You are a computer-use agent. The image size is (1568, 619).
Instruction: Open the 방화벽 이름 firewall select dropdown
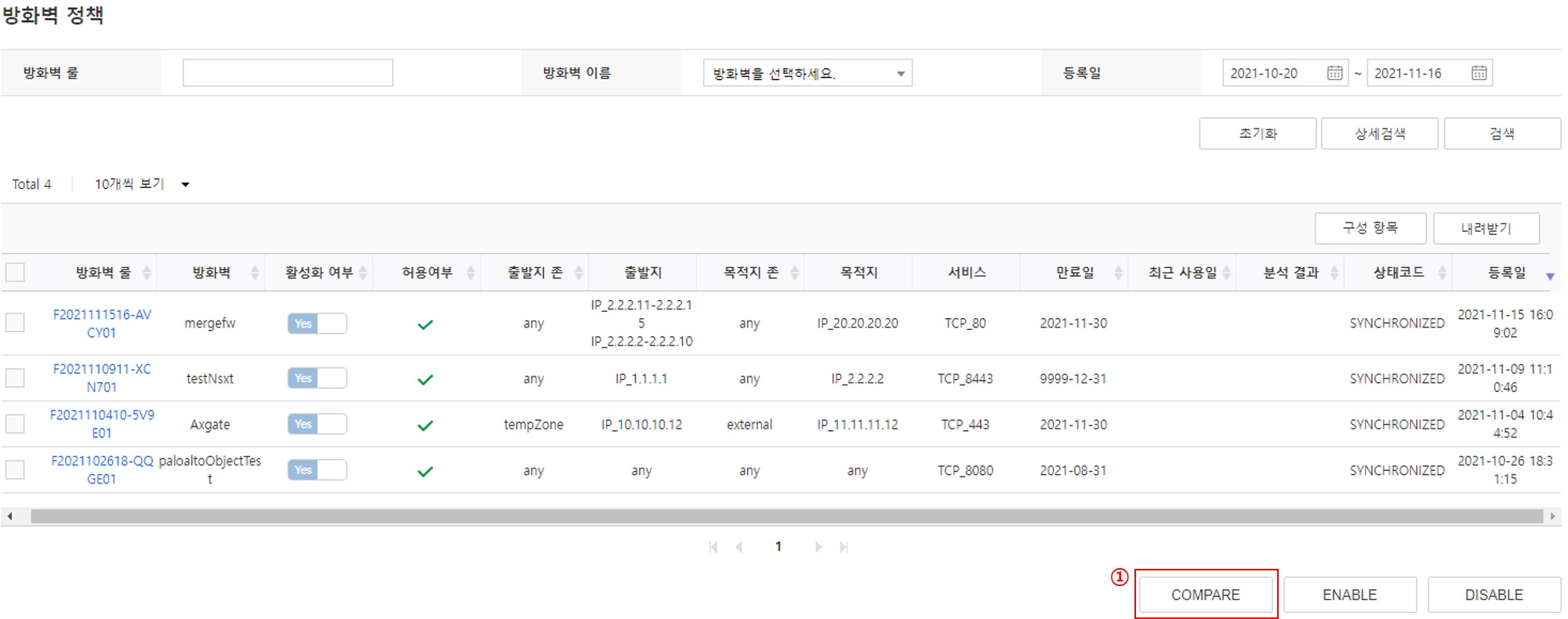tap(808, 73)
